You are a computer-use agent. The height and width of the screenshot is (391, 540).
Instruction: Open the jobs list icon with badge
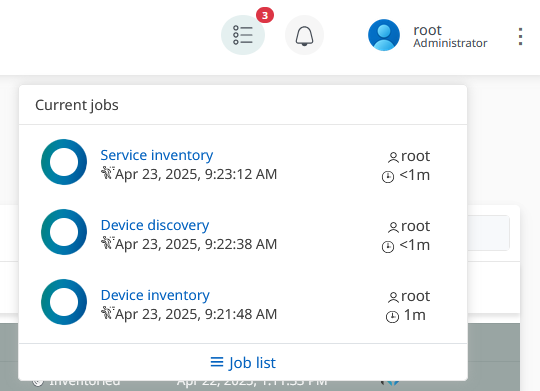(x=243, y=35)
